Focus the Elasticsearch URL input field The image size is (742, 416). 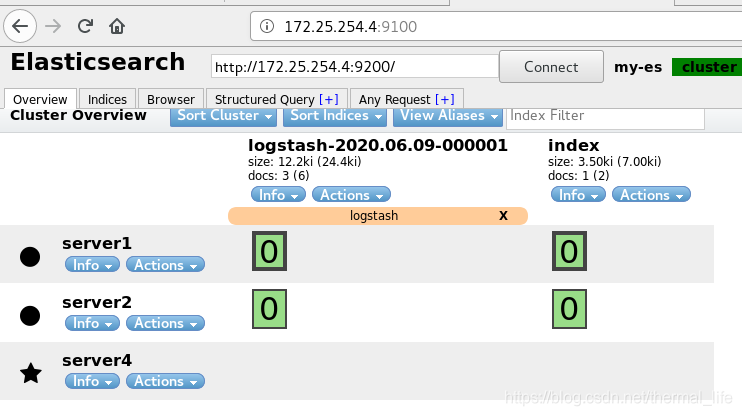[355, 67]
